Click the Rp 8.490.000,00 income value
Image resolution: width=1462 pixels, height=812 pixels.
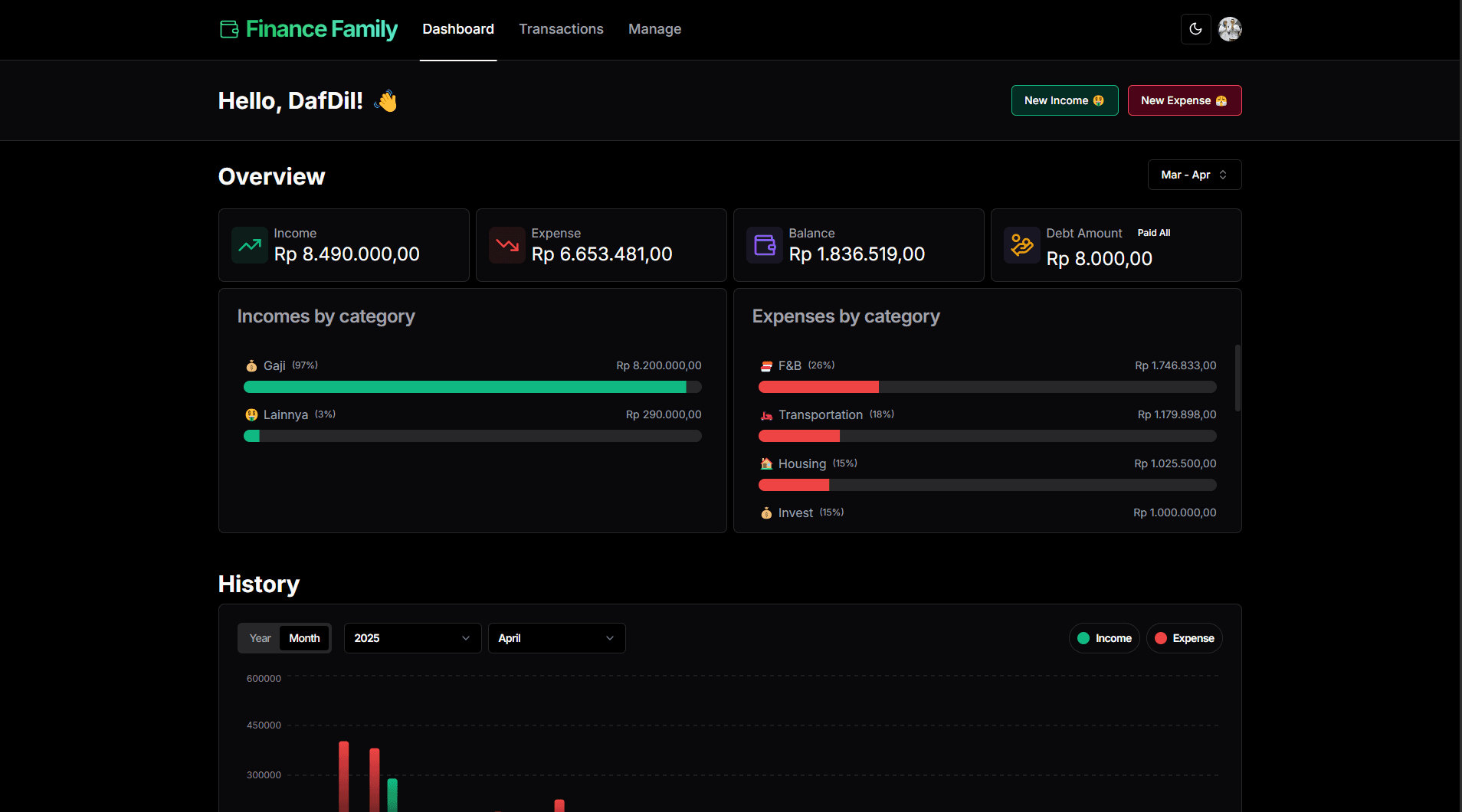[x=347, y=254]
